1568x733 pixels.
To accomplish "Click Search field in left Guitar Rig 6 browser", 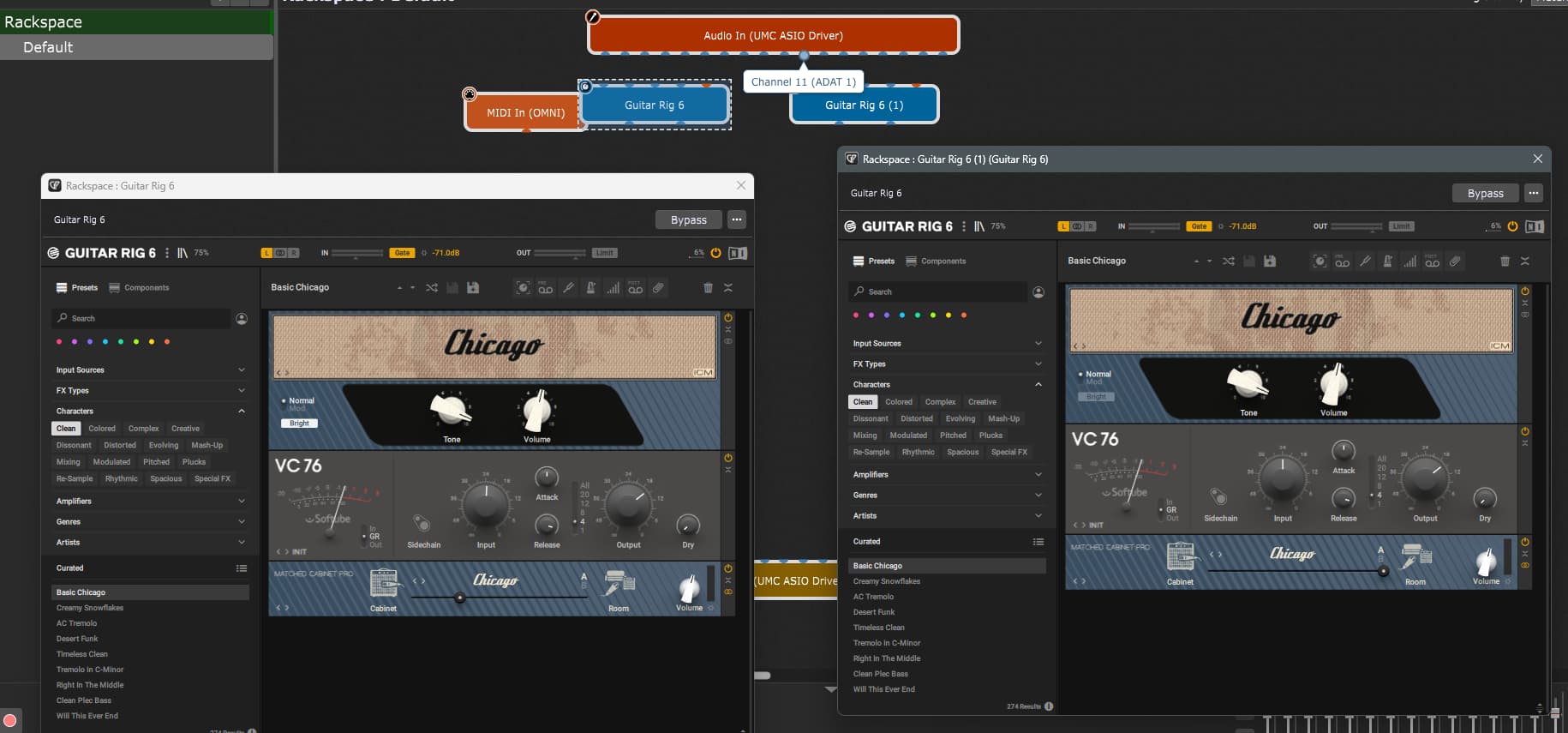I will 141,319.
